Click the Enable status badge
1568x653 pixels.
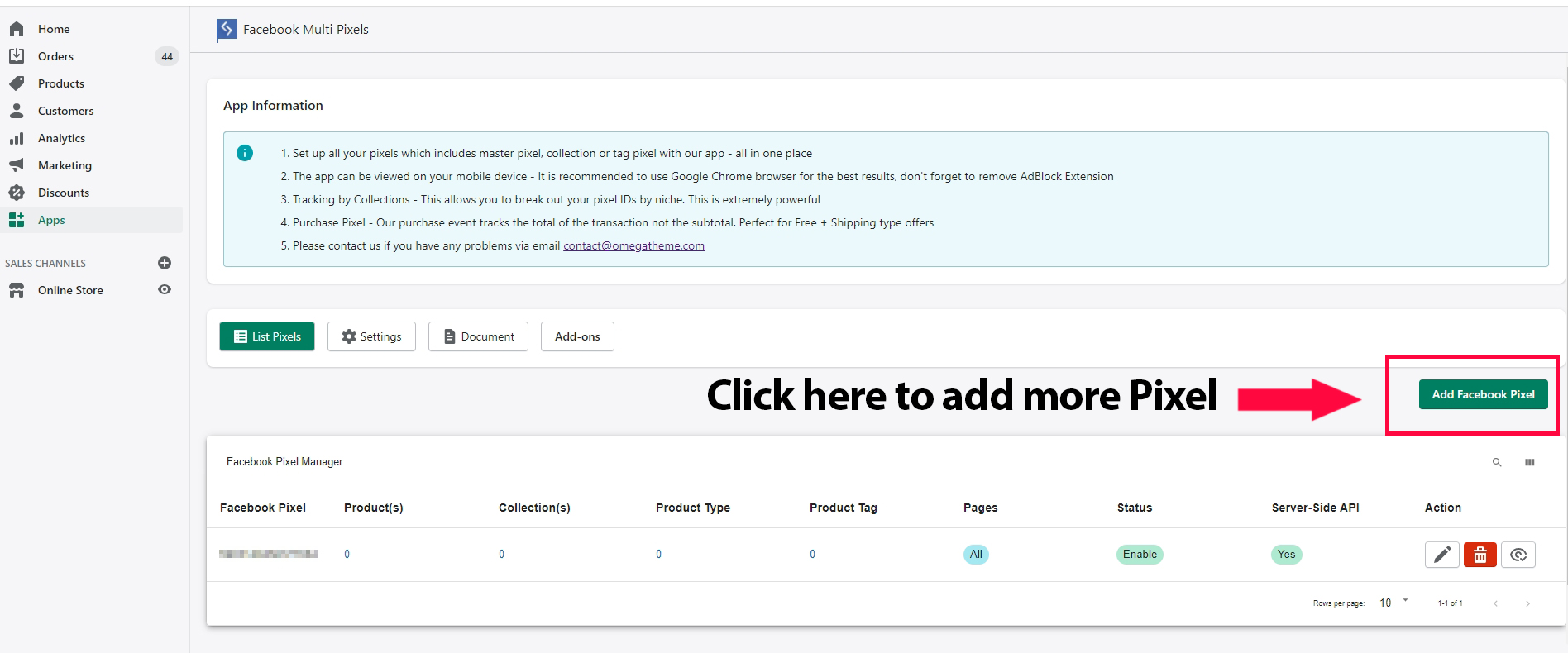(x=1140, y=555)
